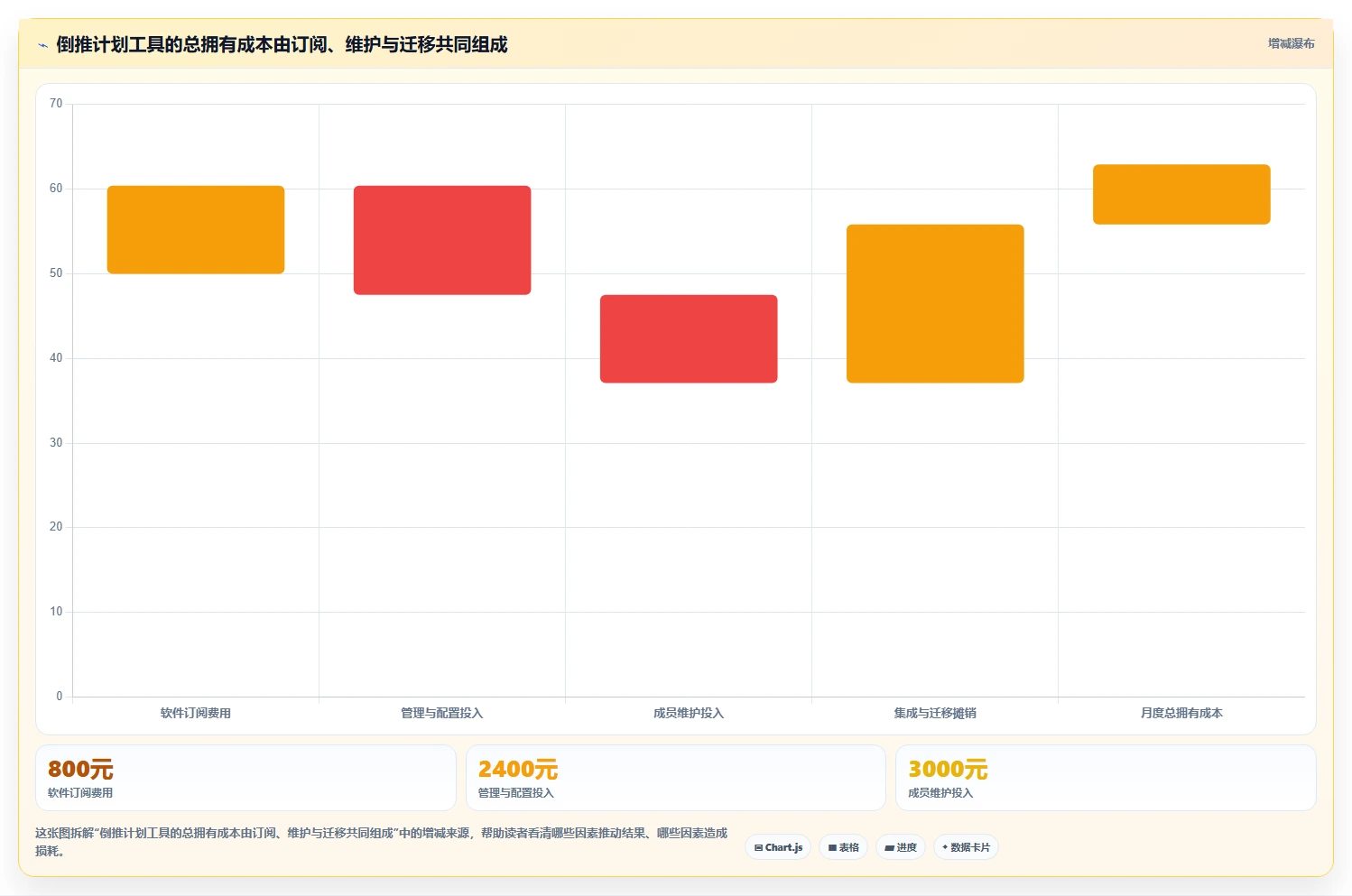Click the orange 月度总拥有成本 bar
Screen dimensions: 1352x896
click(1181, 194)
